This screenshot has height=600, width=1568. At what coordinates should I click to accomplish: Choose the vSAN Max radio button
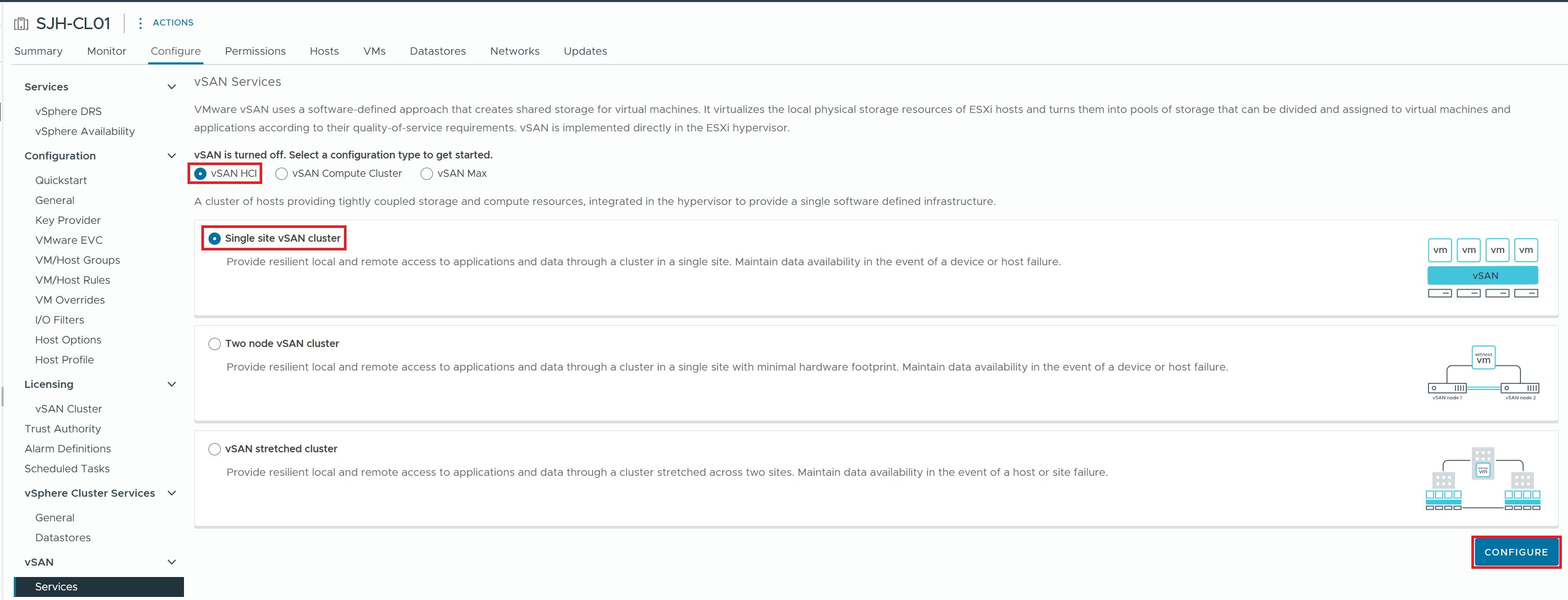tap(427, 174)
